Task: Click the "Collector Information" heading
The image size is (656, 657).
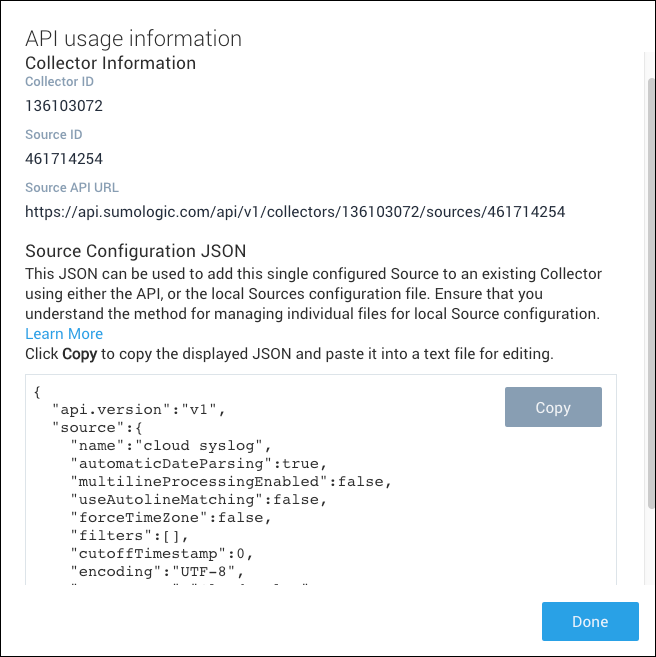Action: [110, 63]
